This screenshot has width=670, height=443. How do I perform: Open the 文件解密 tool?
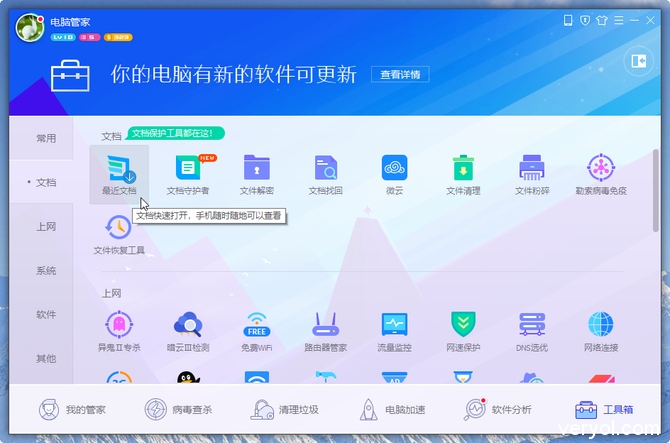[257, 175]
